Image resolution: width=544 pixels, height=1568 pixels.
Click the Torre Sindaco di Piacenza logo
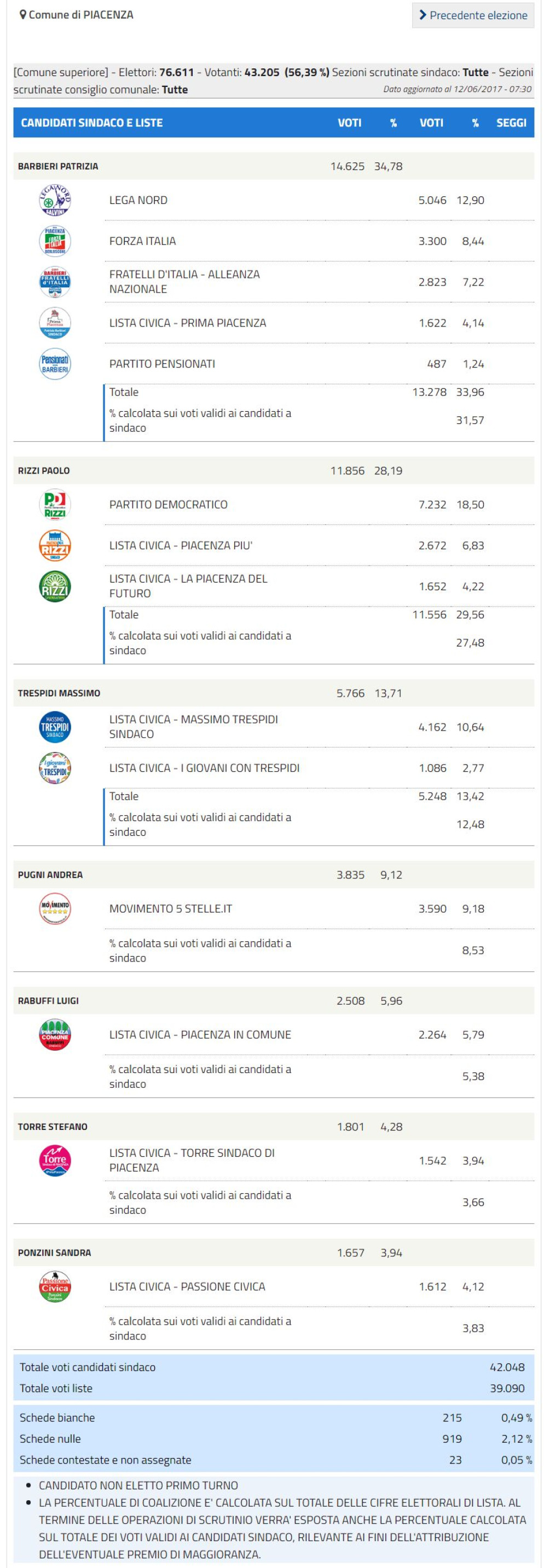(55, 1161)
